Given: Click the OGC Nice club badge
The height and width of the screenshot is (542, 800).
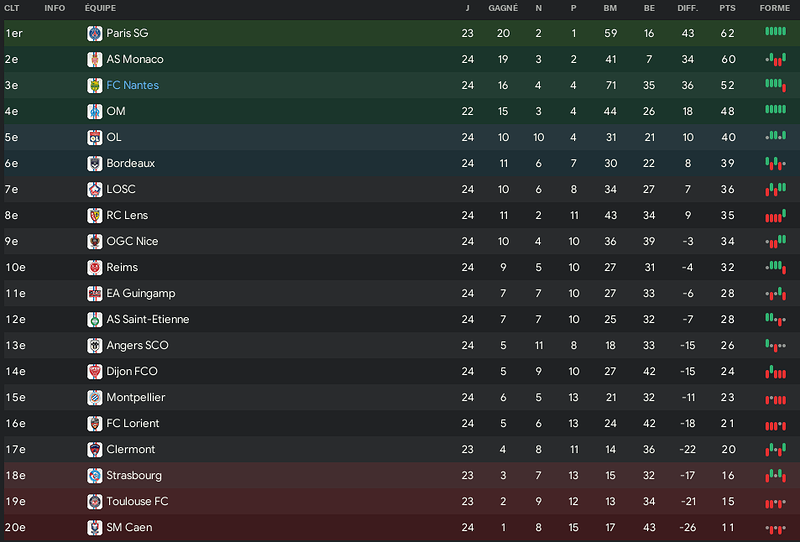Looking at the screenshot, I should [94, 241].
